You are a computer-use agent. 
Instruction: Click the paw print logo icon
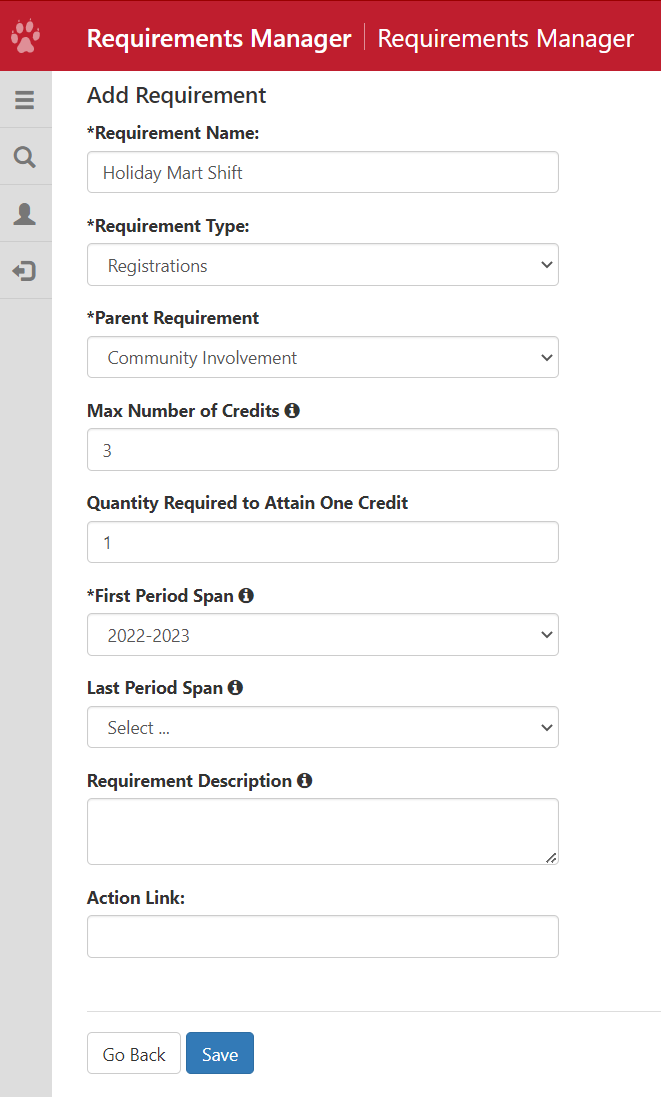[25, 37]
